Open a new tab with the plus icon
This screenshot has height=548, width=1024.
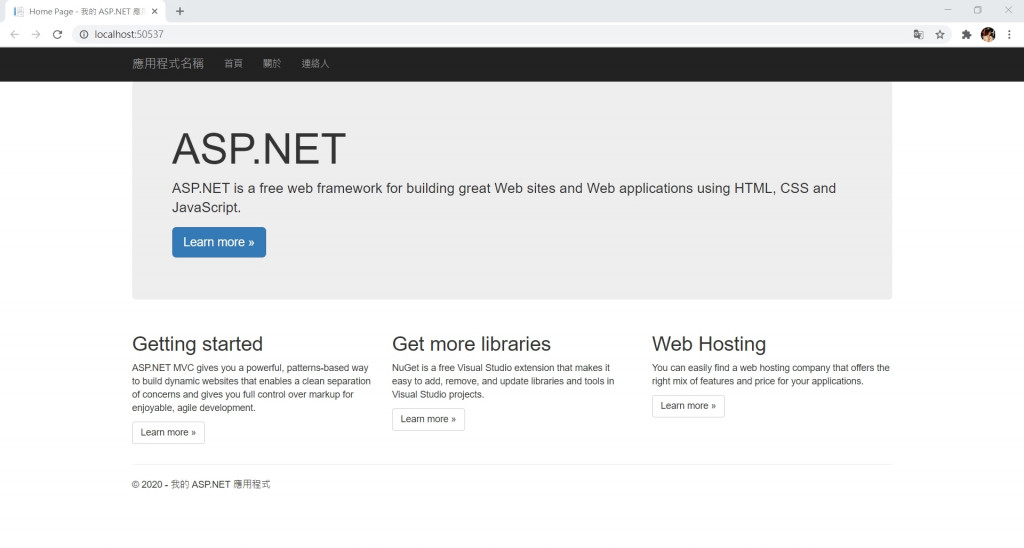[x=180, y=11]
